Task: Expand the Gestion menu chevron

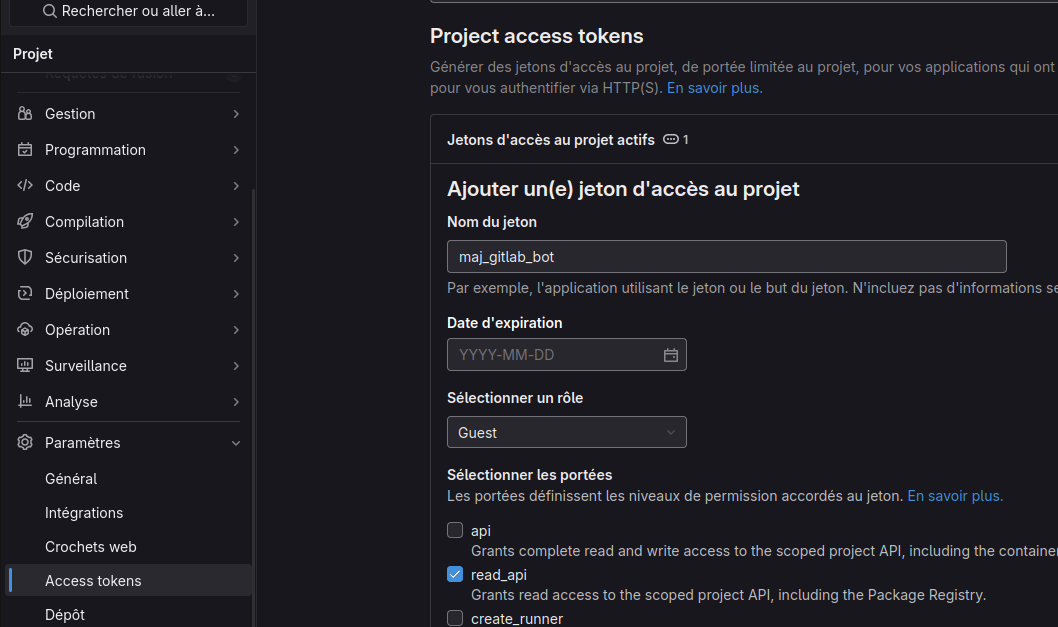Action: pyautogui.click(x=236, y=114)
